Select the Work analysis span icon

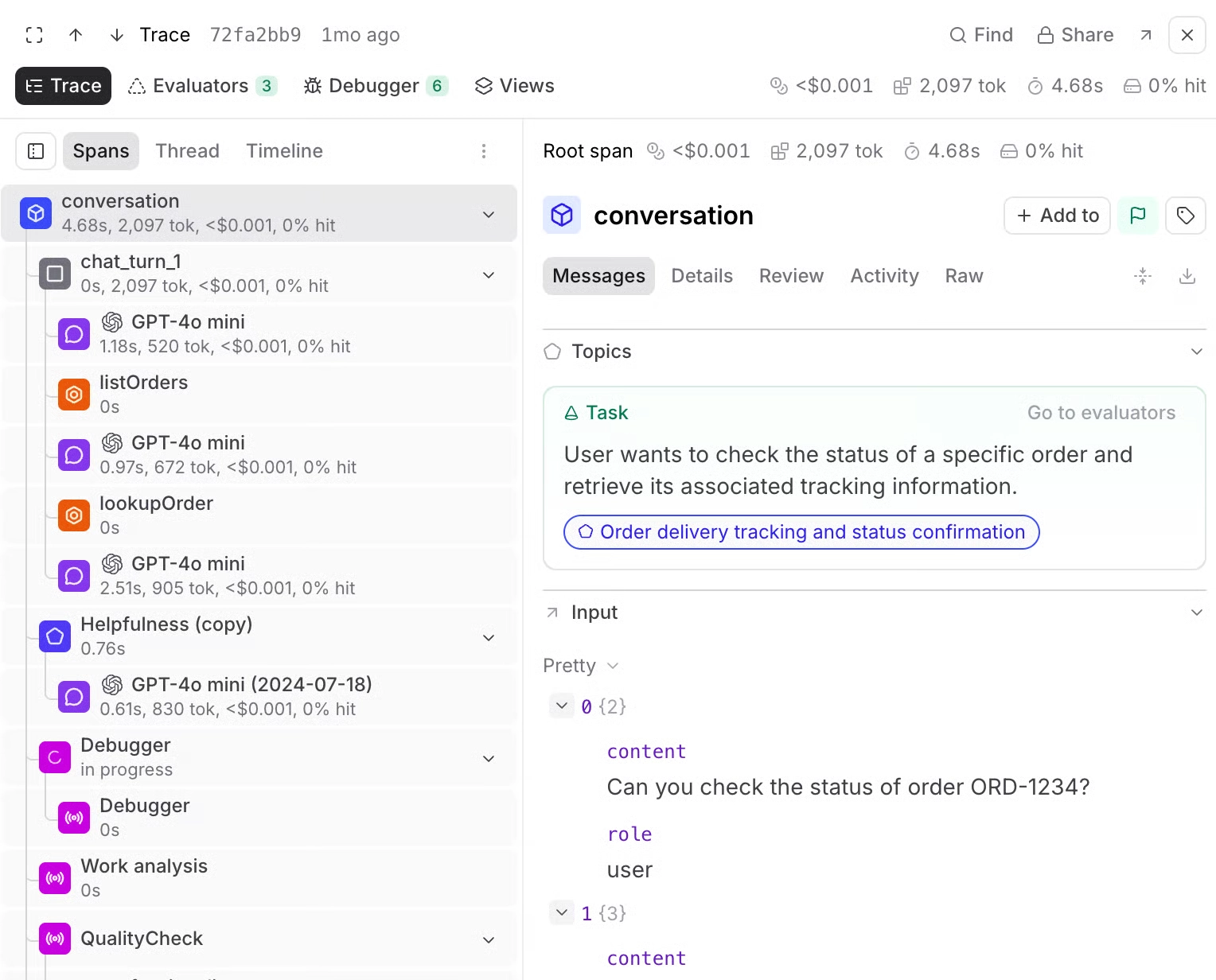click(x=55, y=878)
